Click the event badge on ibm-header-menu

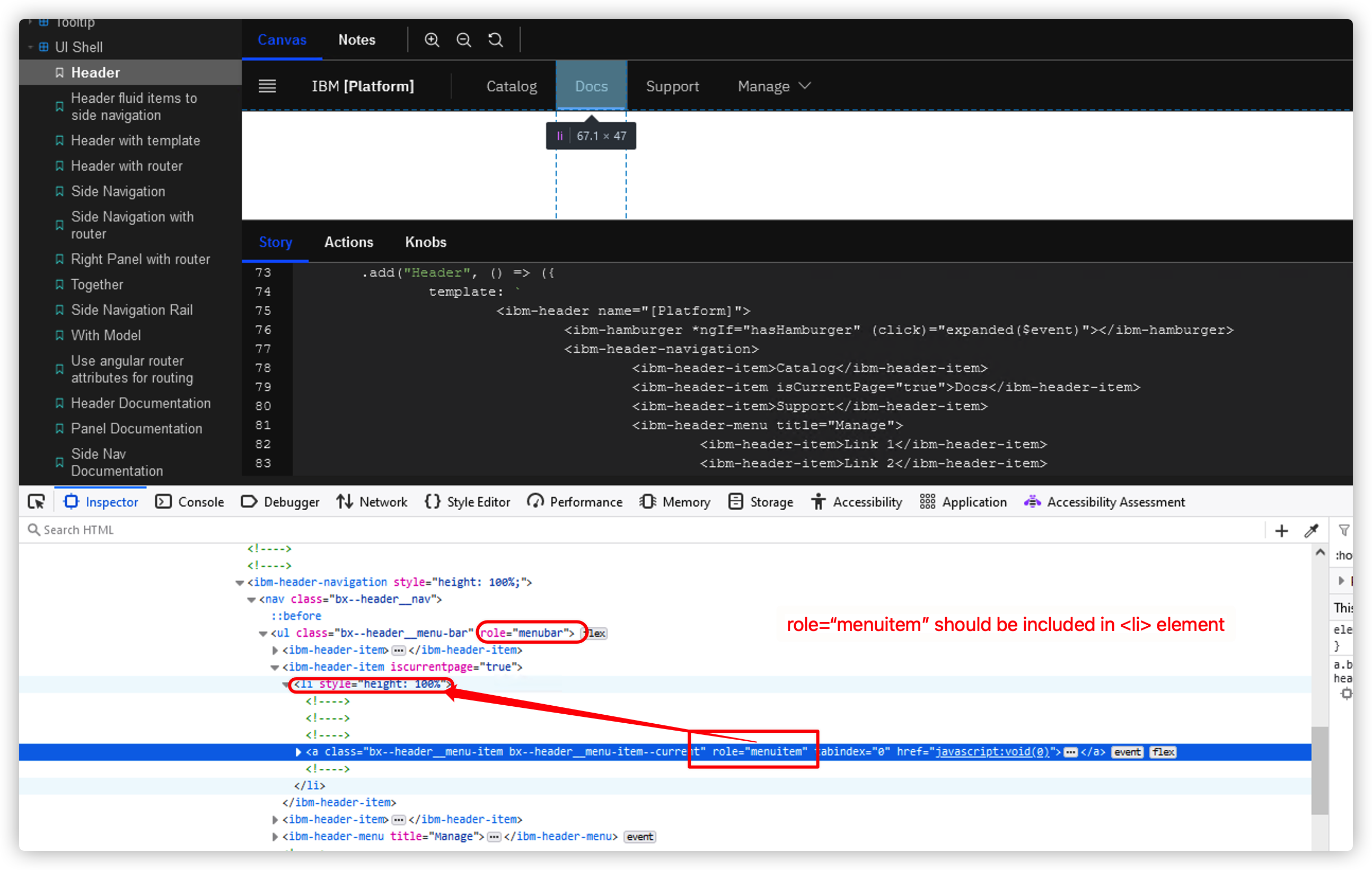click(x=639, y=837)
